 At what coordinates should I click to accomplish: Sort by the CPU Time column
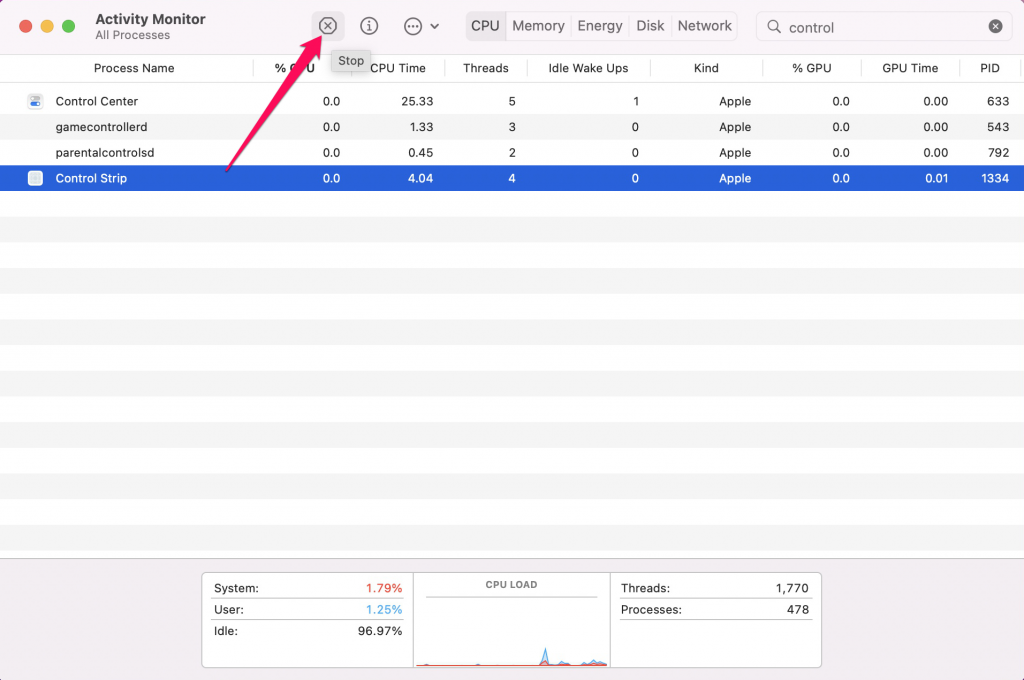pos(398,68)
